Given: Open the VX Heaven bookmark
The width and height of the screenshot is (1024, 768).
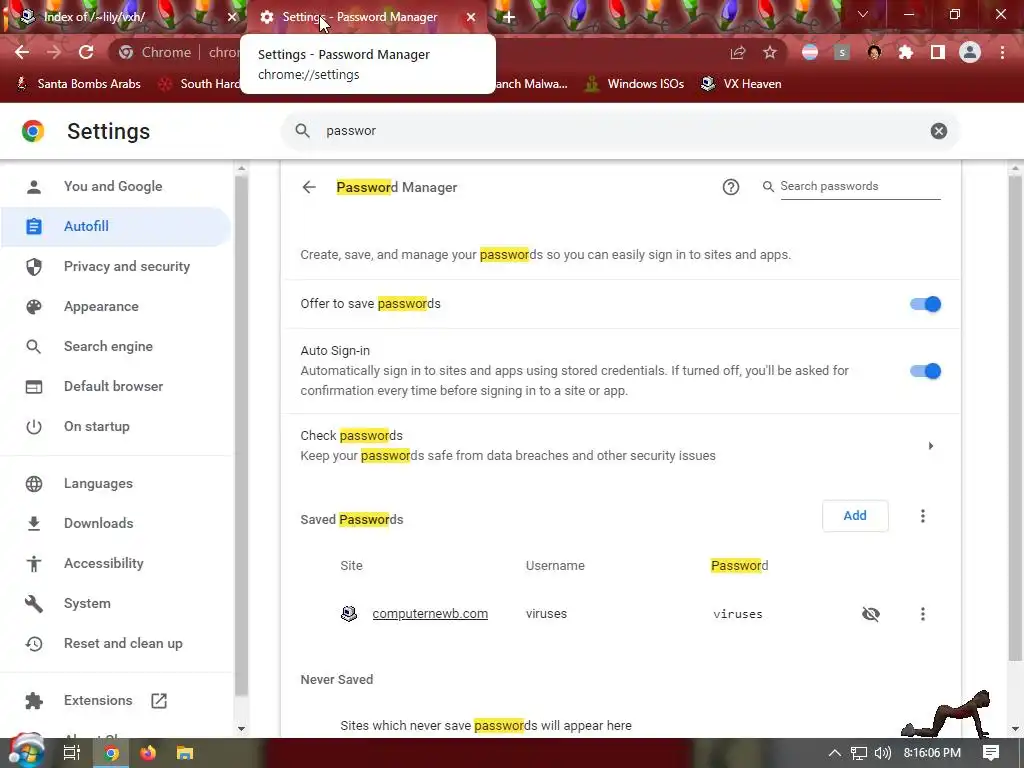Looking at the screenshot, I should pyautogui.click(x=741, y=84).
